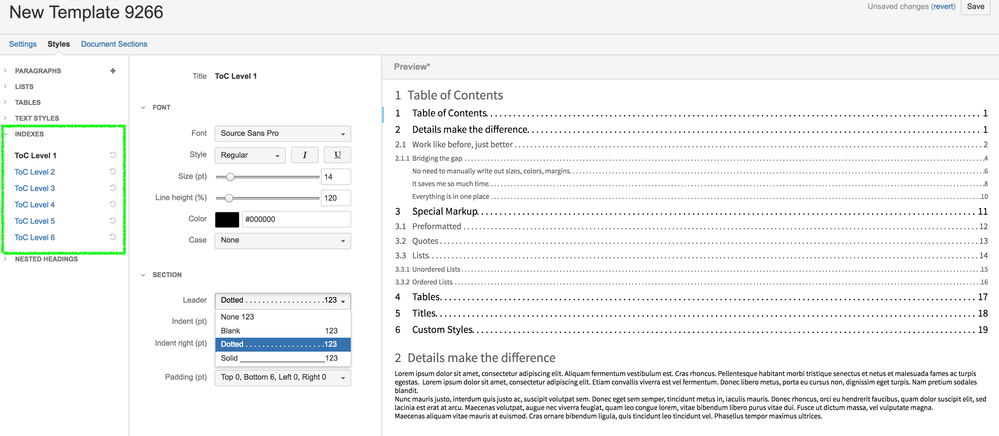Click preview entry 'Special Markup'
The width and height of the screenshot is (999, 436).
click(x=445, y=212)
